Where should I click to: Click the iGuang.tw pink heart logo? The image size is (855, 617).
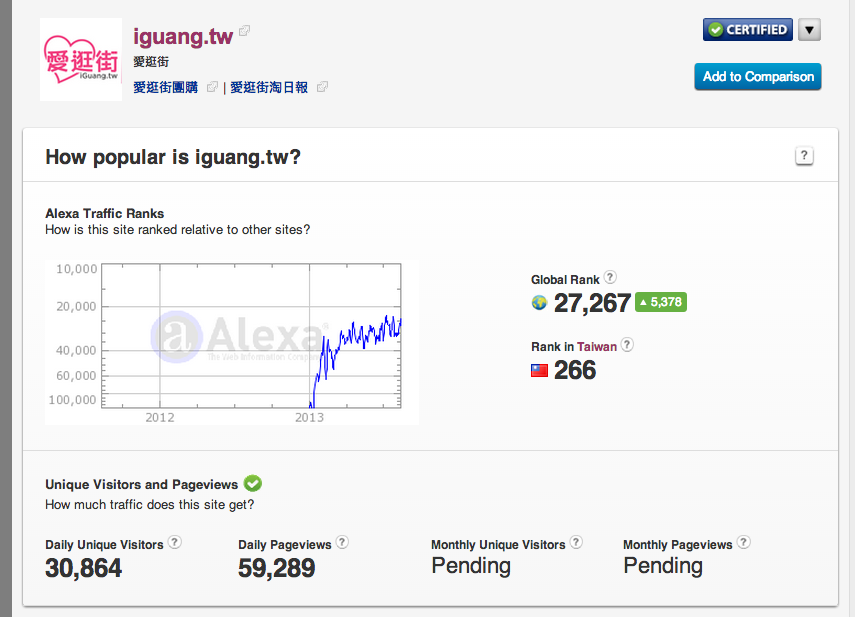click(x=81, y=61)
